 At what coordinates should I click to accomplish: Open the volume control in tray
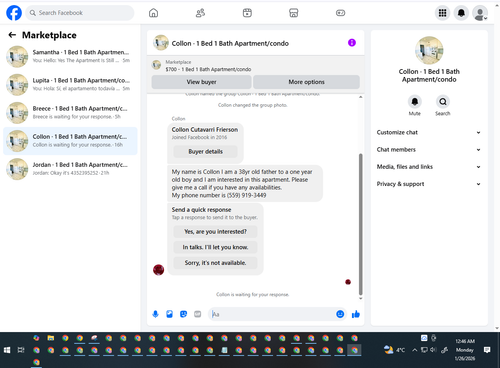(x=433, y=350)
